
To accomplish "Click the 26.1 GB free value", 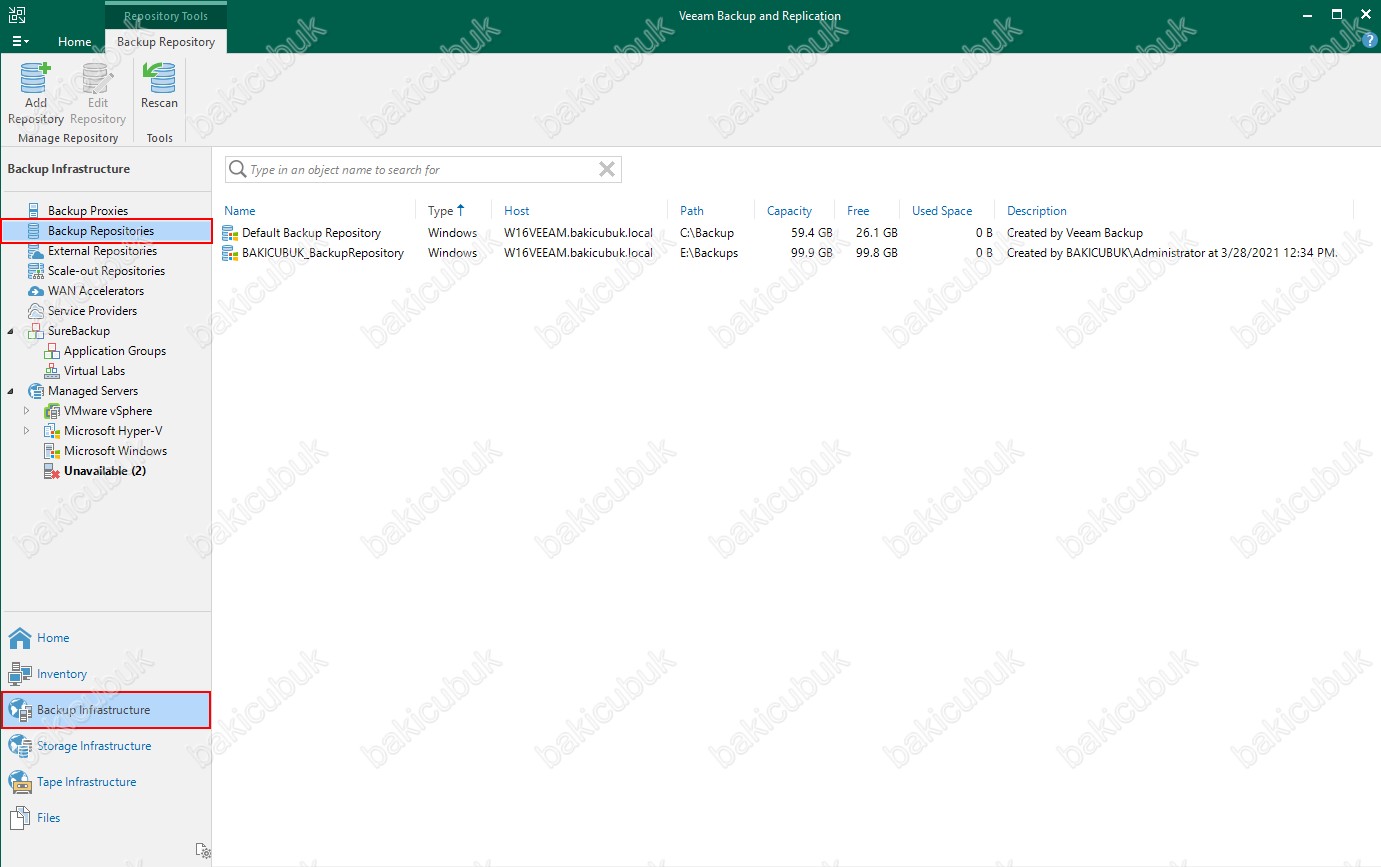I will pyautogui.click(x=876, y=233).
